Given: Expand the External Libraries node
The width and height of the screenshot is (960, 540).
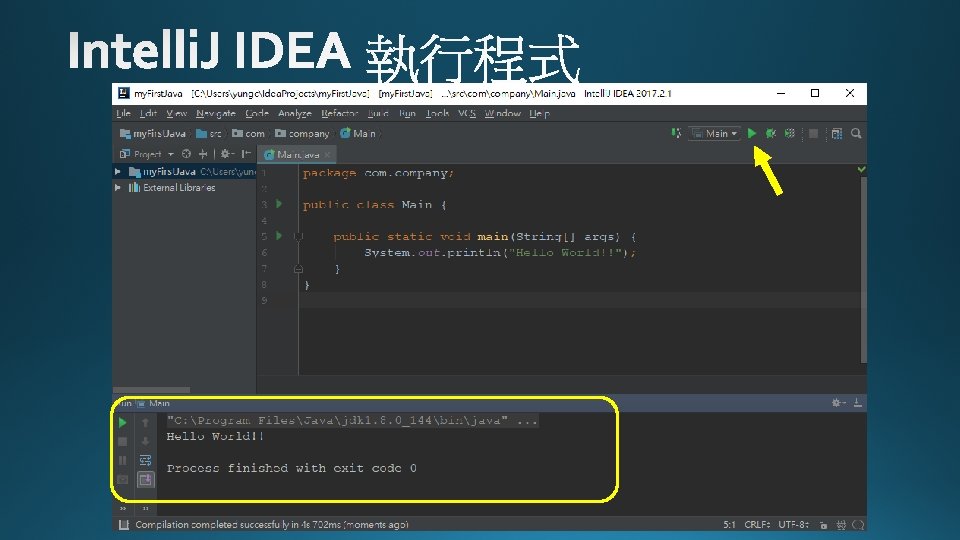Looking at the screenshot, I should click(x=118, y=188).
